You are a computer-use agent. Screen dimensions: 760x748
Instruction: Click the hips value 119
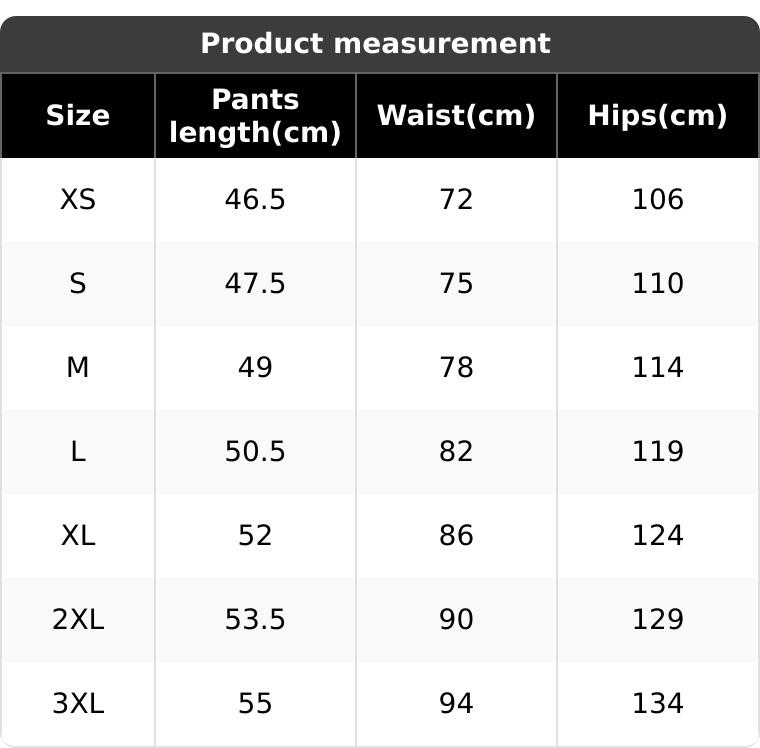(x=657, y=452)
